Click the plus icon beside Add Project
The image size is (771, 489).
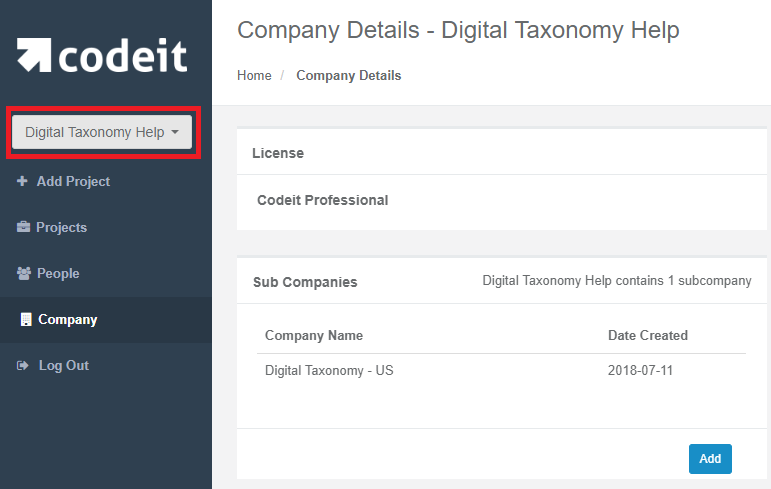click(22, 181)
